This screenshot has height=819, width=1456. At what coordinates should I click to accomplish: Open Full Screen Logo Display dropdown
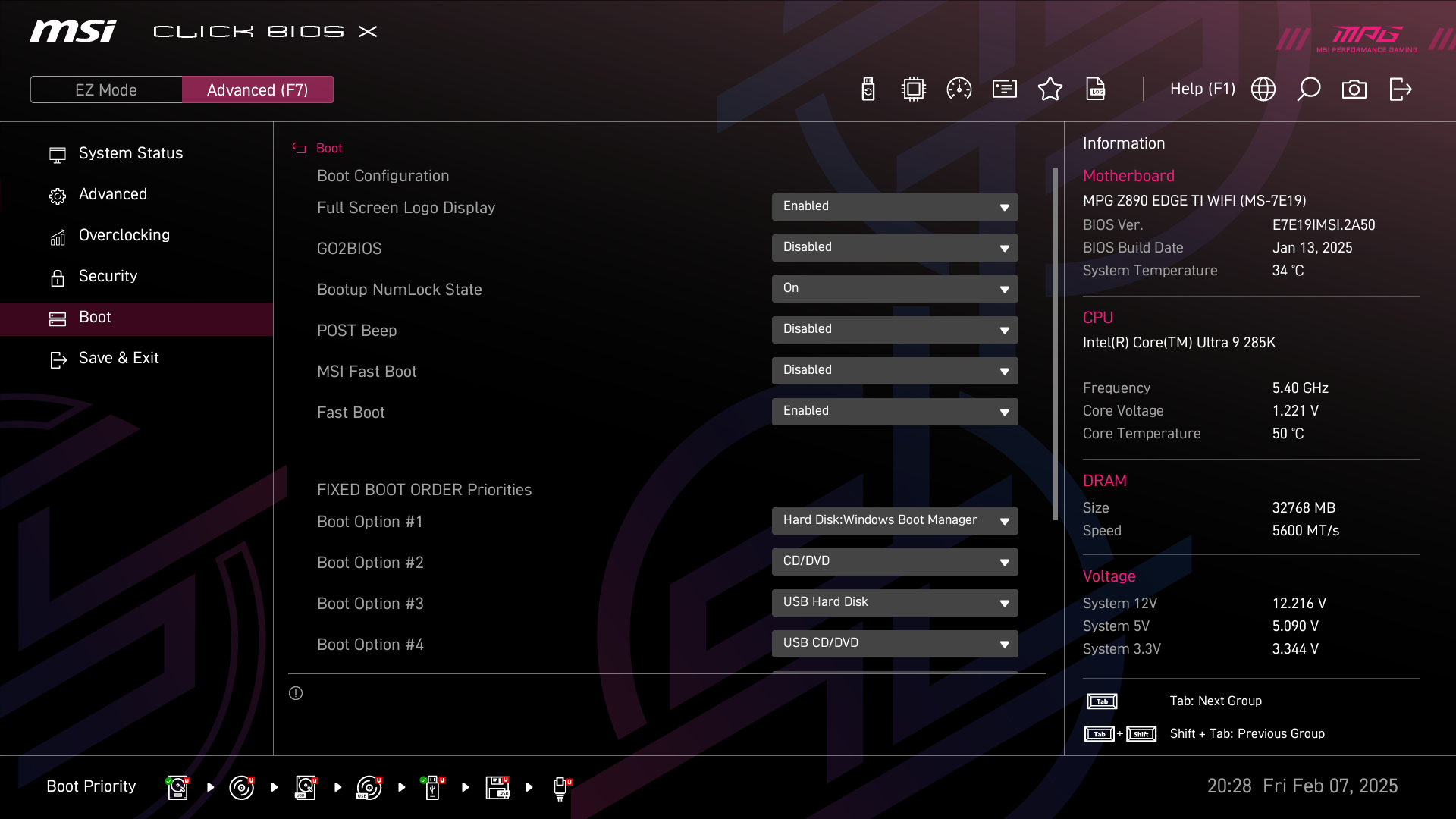point(895,207)
